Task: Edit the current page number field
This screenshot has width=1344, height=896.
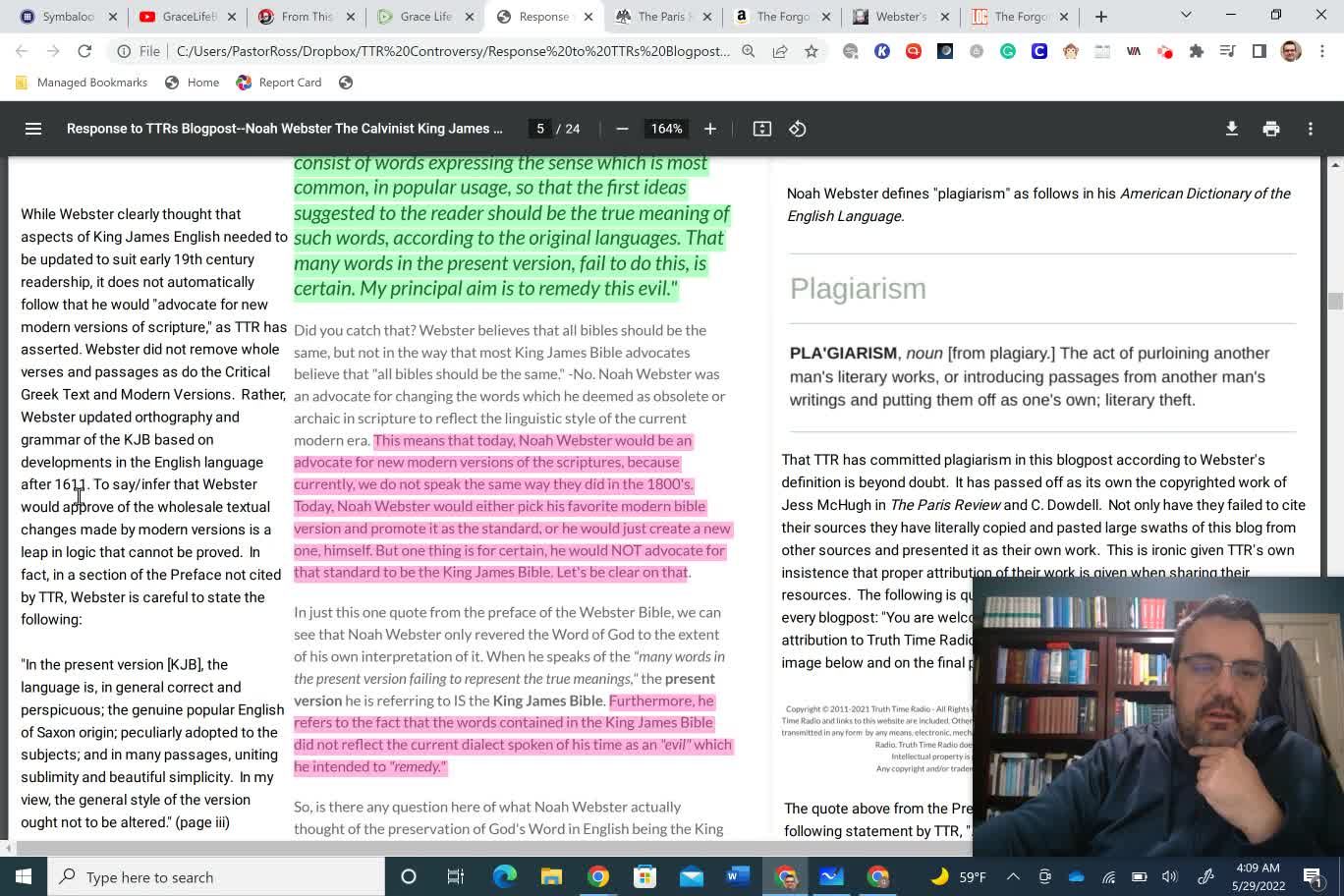Action: (539, 129)
